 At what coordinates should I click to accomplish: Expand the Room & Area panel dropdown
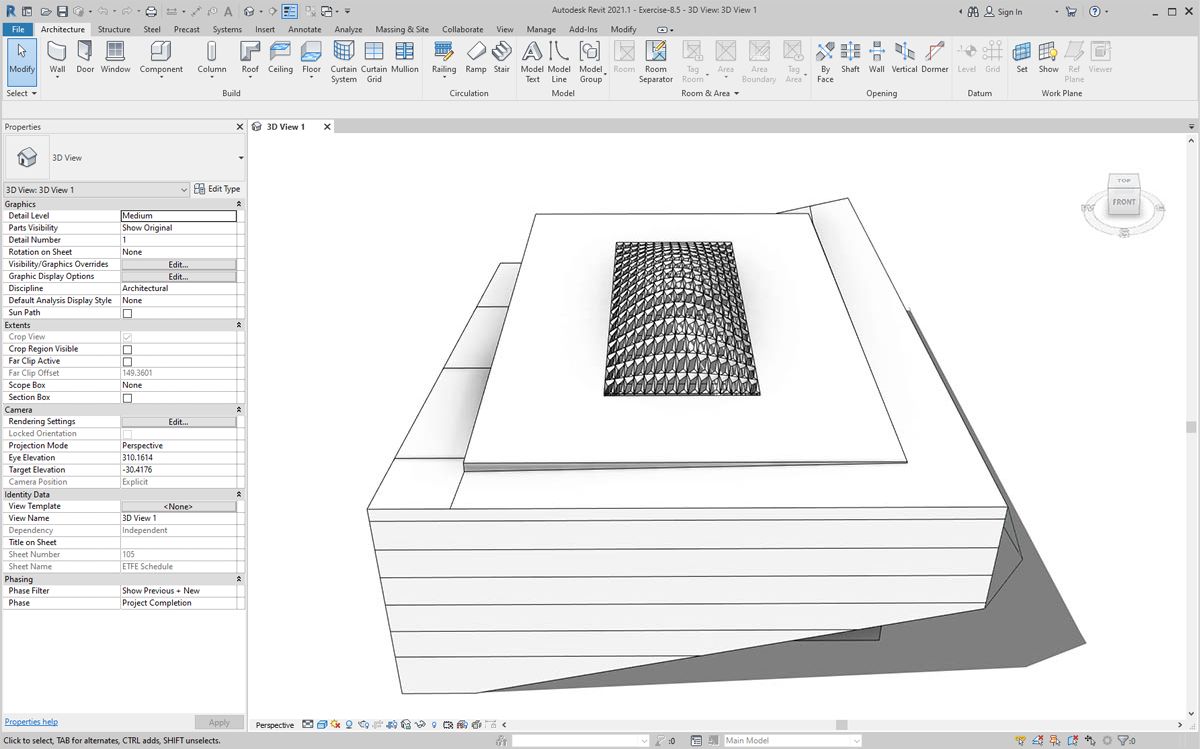click(x=736, y=94)
